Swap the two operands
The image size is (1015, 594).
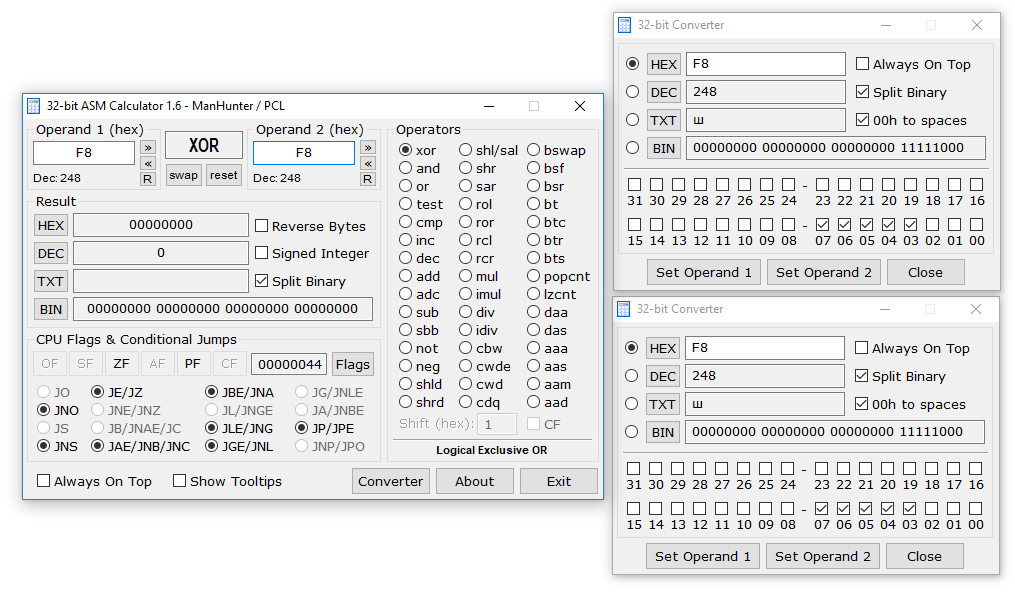[x=183, y=175]
